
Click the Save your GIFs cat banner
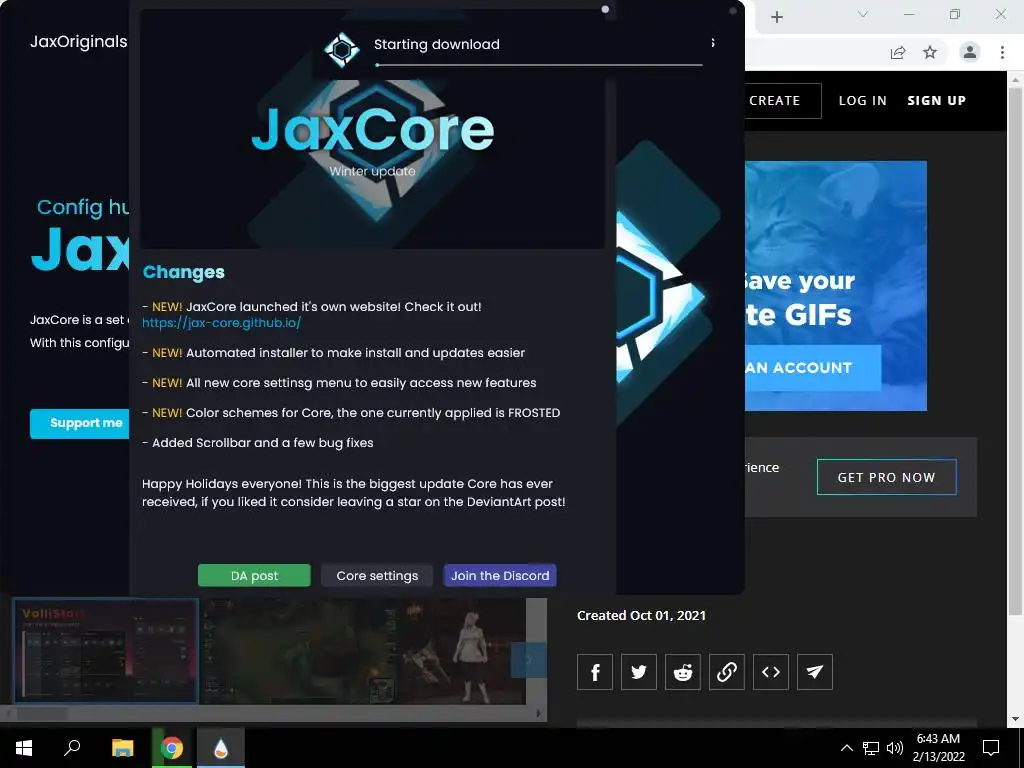click(836, 285)
